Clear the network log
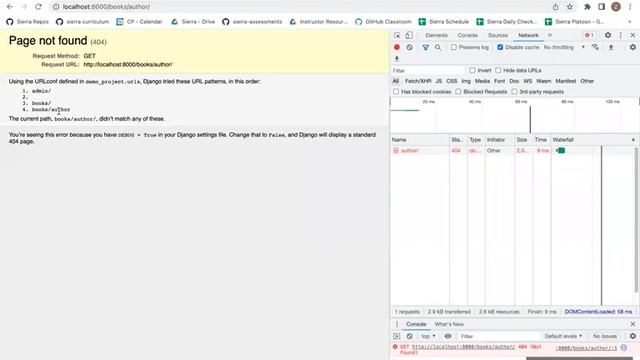Viewport: 640px width, 360px height. point(409,47)
